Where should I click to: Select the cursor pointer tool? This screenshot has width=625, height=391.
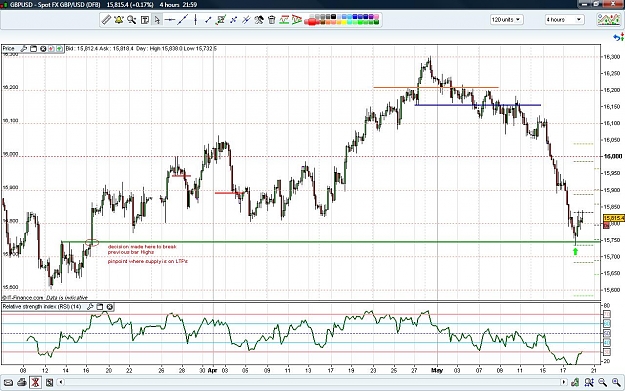tap(157, 20)
